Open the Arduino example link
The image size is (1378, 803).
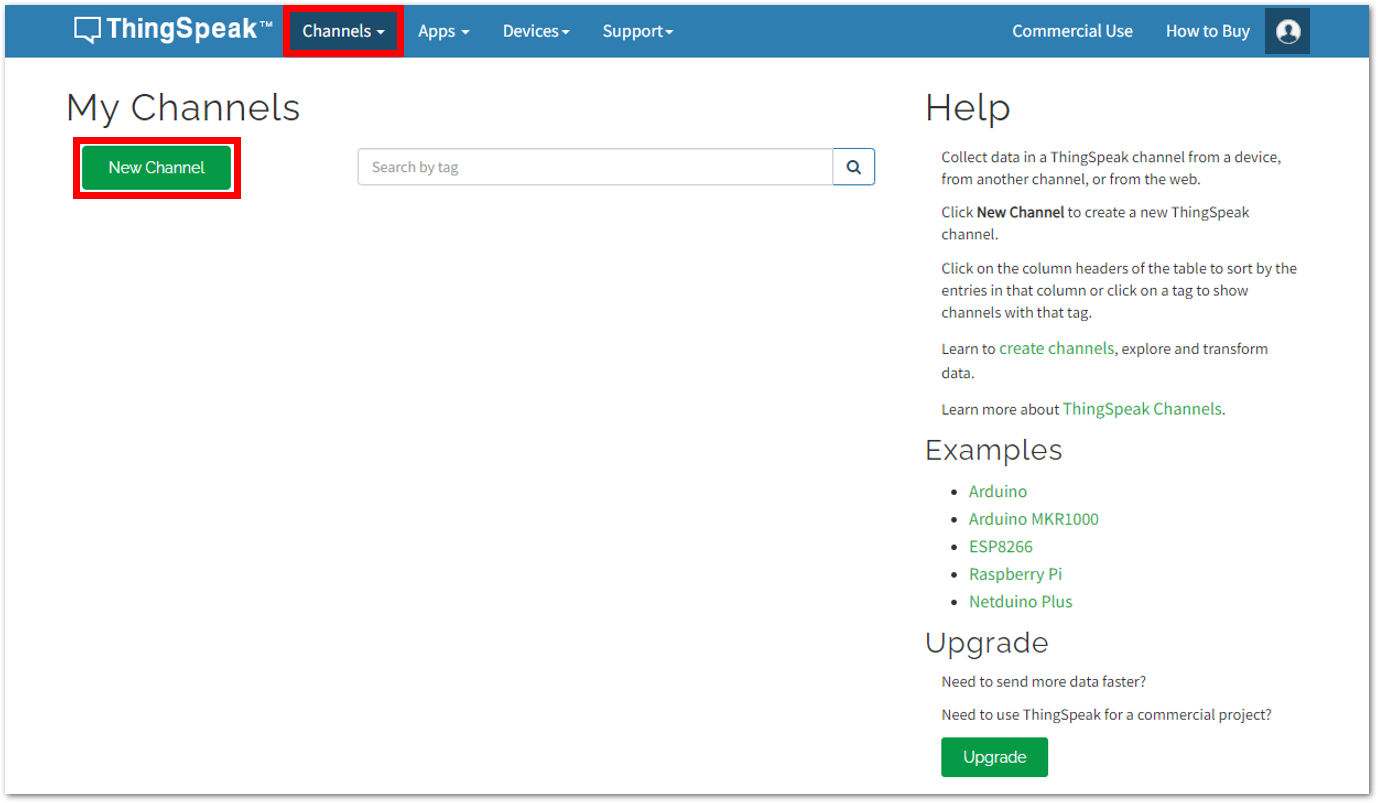[998, 492]
